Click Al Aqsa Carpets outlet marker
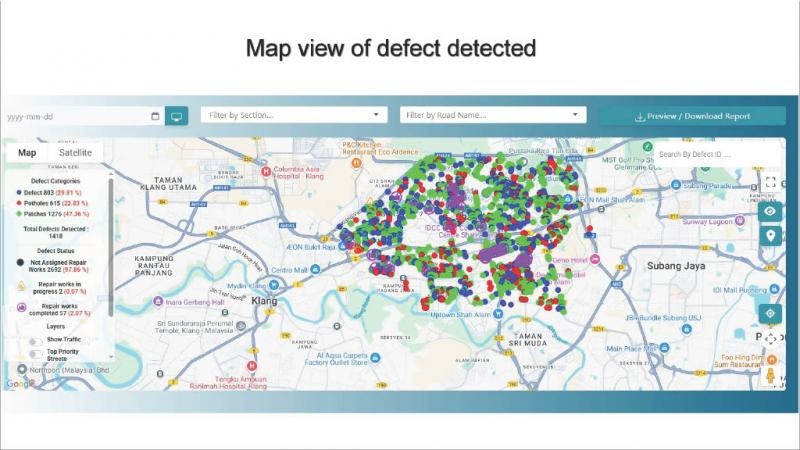Viewport: 800px width, 450px height. point(375,358)
